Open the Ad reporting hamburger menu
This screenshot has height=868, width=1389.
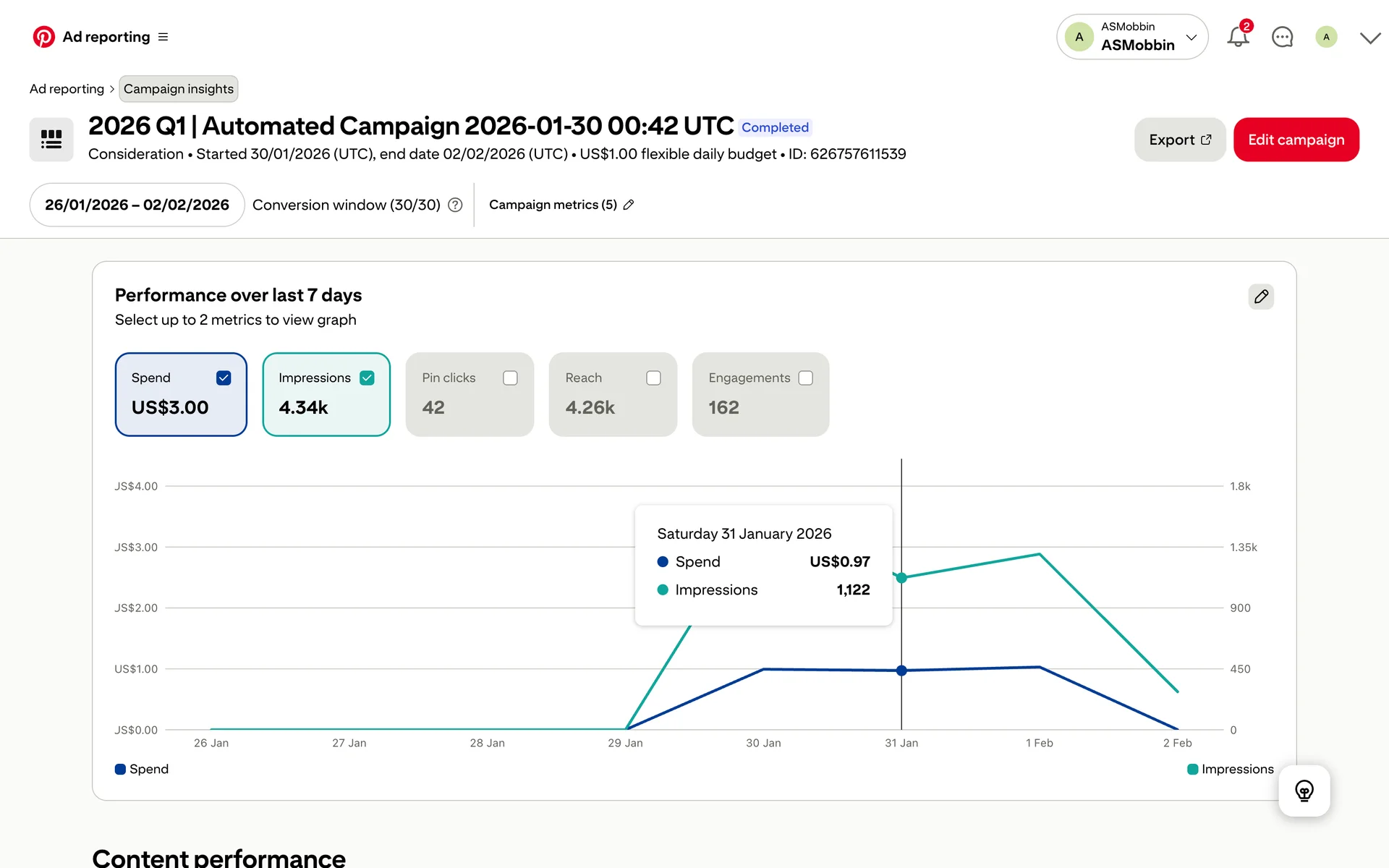[x=163, y=37]
